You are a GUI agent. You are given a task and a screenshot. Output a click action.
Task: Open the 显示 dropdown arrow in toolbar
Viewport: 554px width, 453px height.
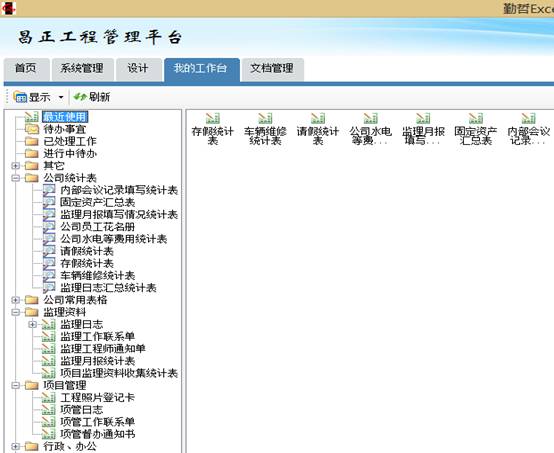tap(61, 97)
